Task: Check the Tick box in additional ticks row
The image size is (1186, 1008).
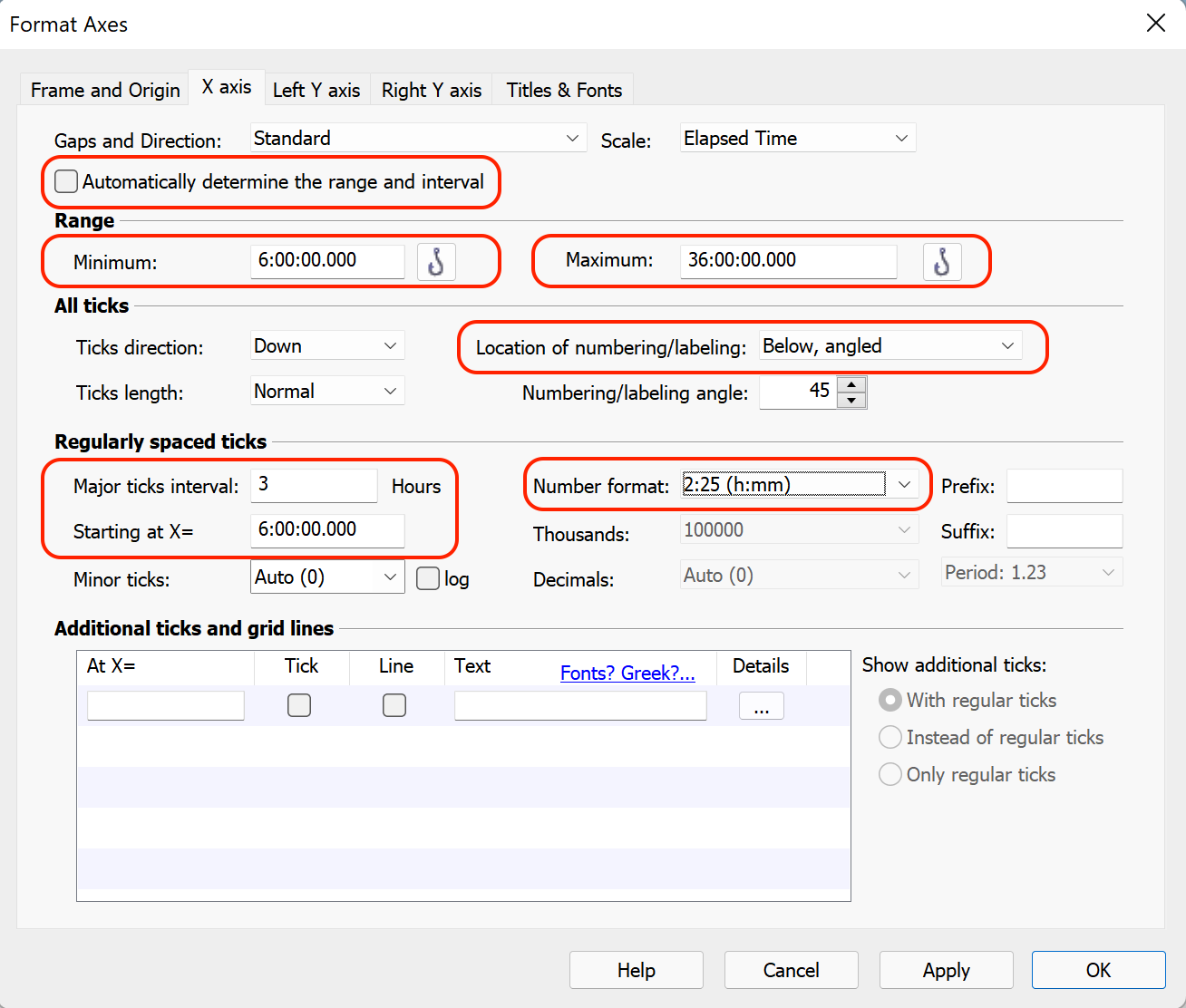Action: tap(299, 705)
